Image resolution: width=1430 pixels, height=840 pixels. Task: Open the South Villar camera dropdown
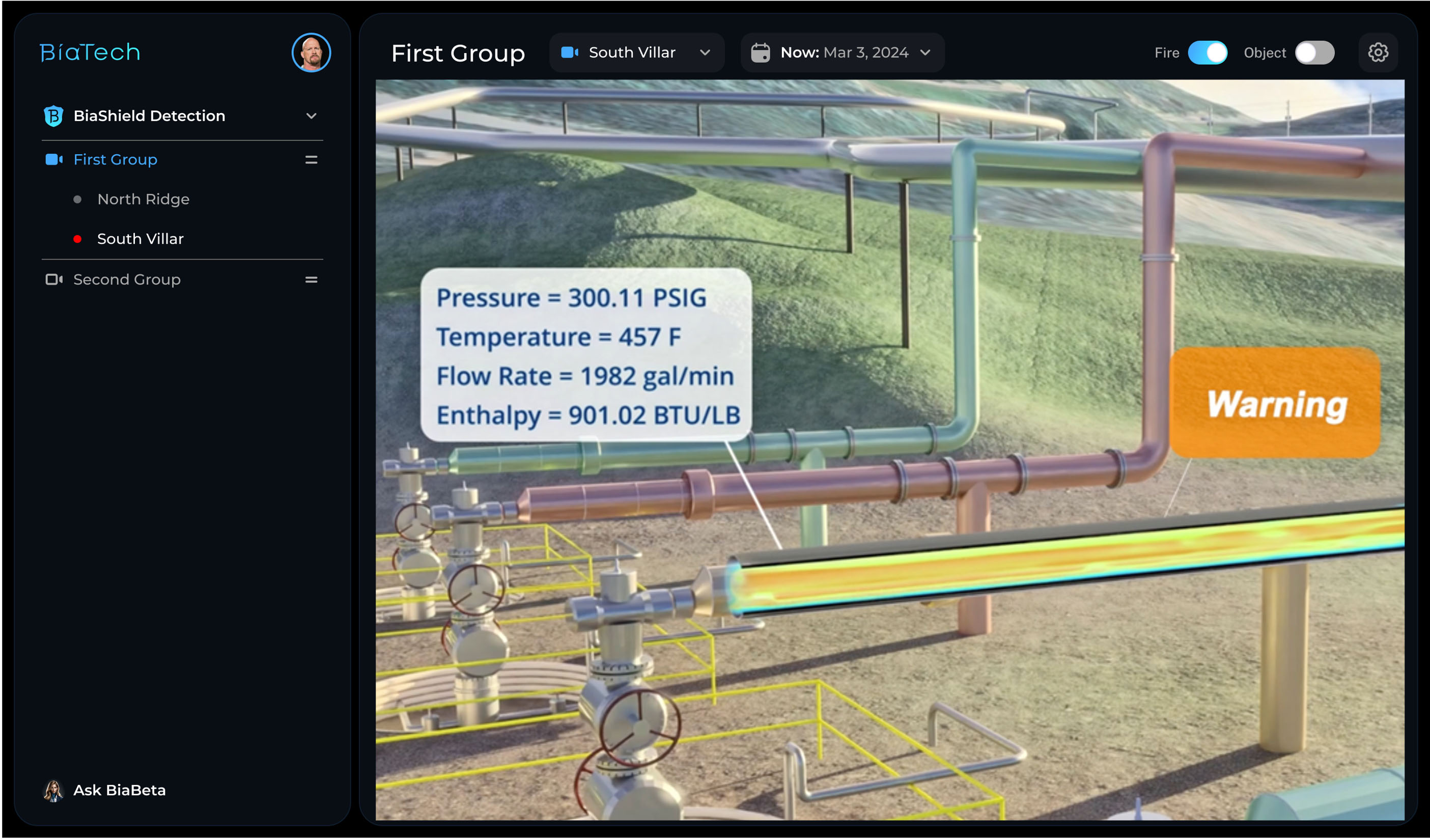click(637, 52)
